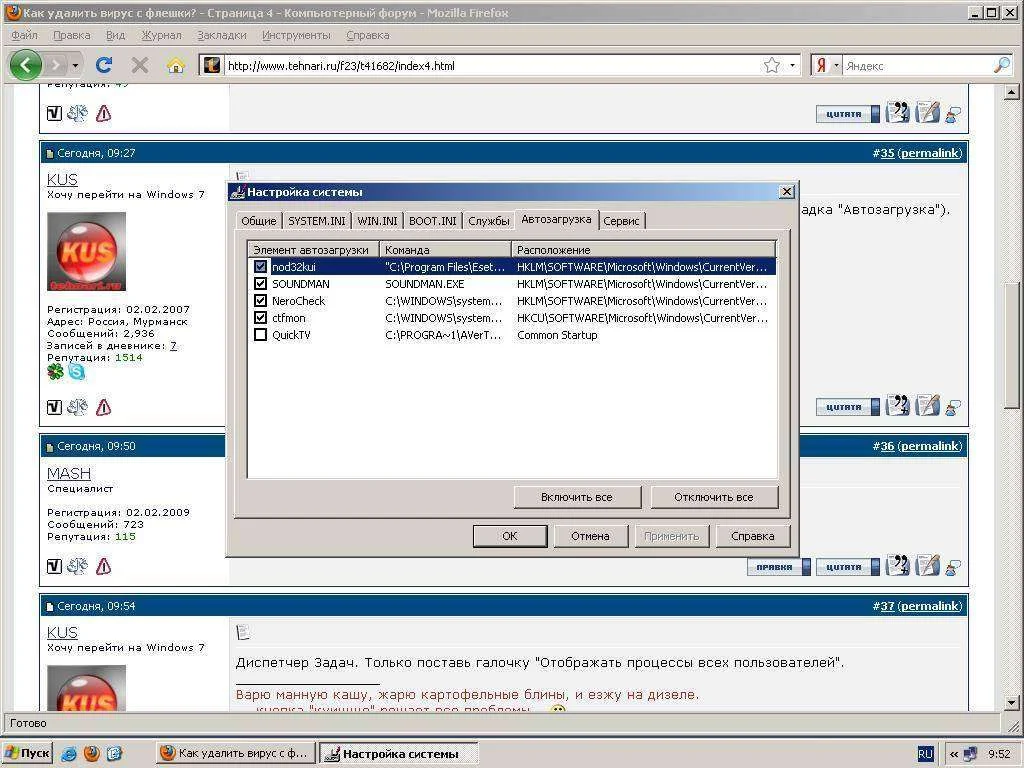This screenshot has height=768, width=1024.
Task: Click the multi-quote icon in the topmost post
Action: coord(897,112)
